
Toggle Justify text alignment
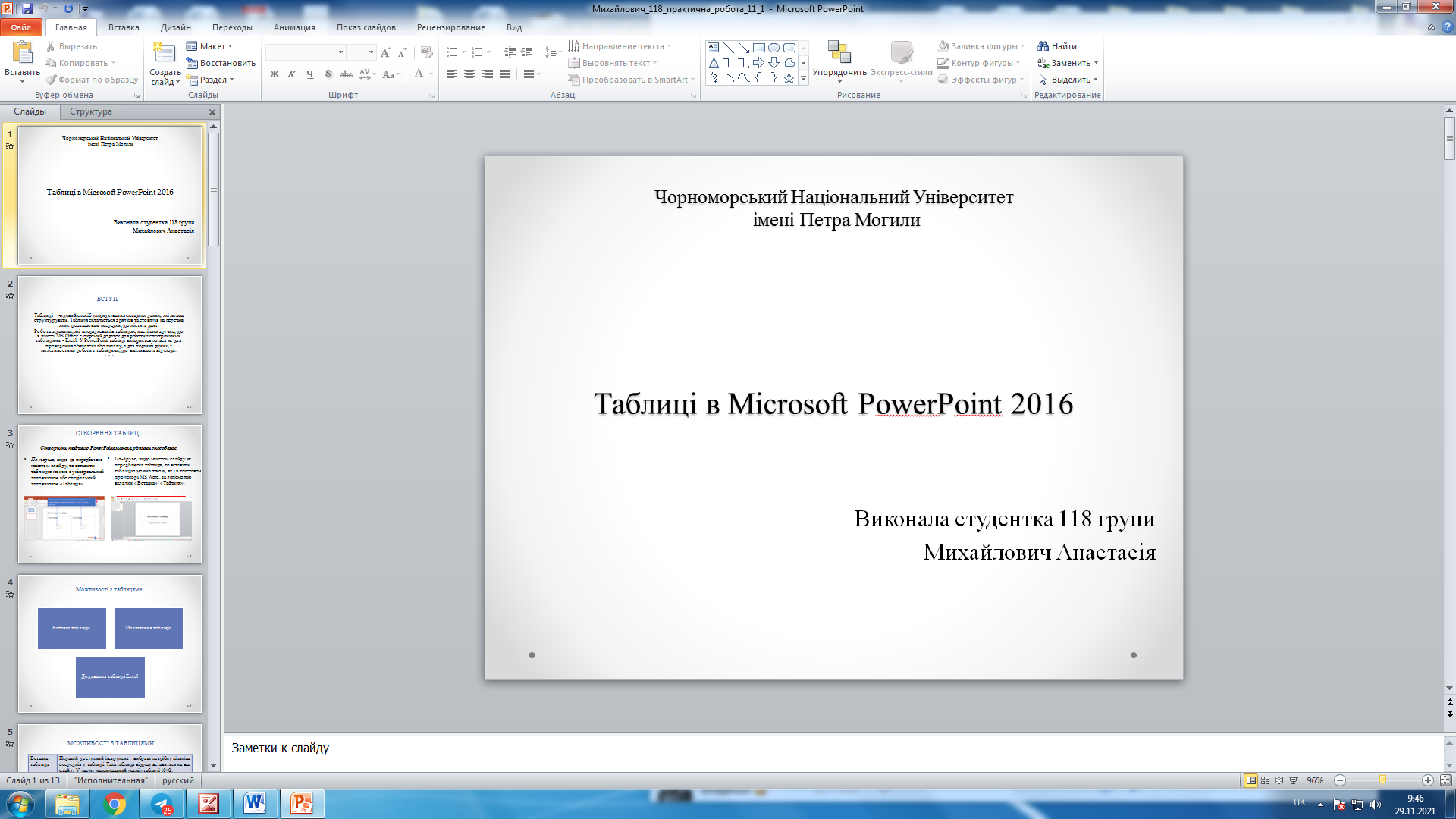[505, 74]
